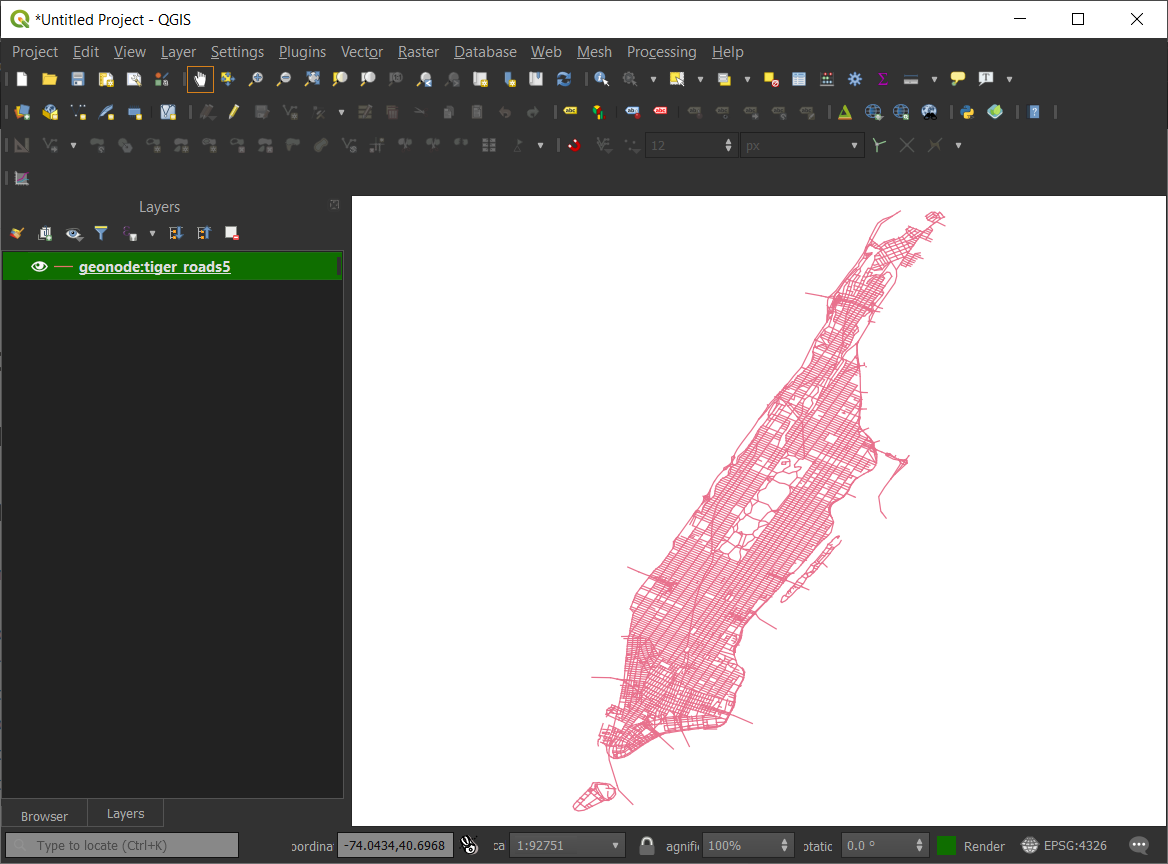
Task: Open the scale dropdown showing 1:92751
Action: (x=615, y=845)
